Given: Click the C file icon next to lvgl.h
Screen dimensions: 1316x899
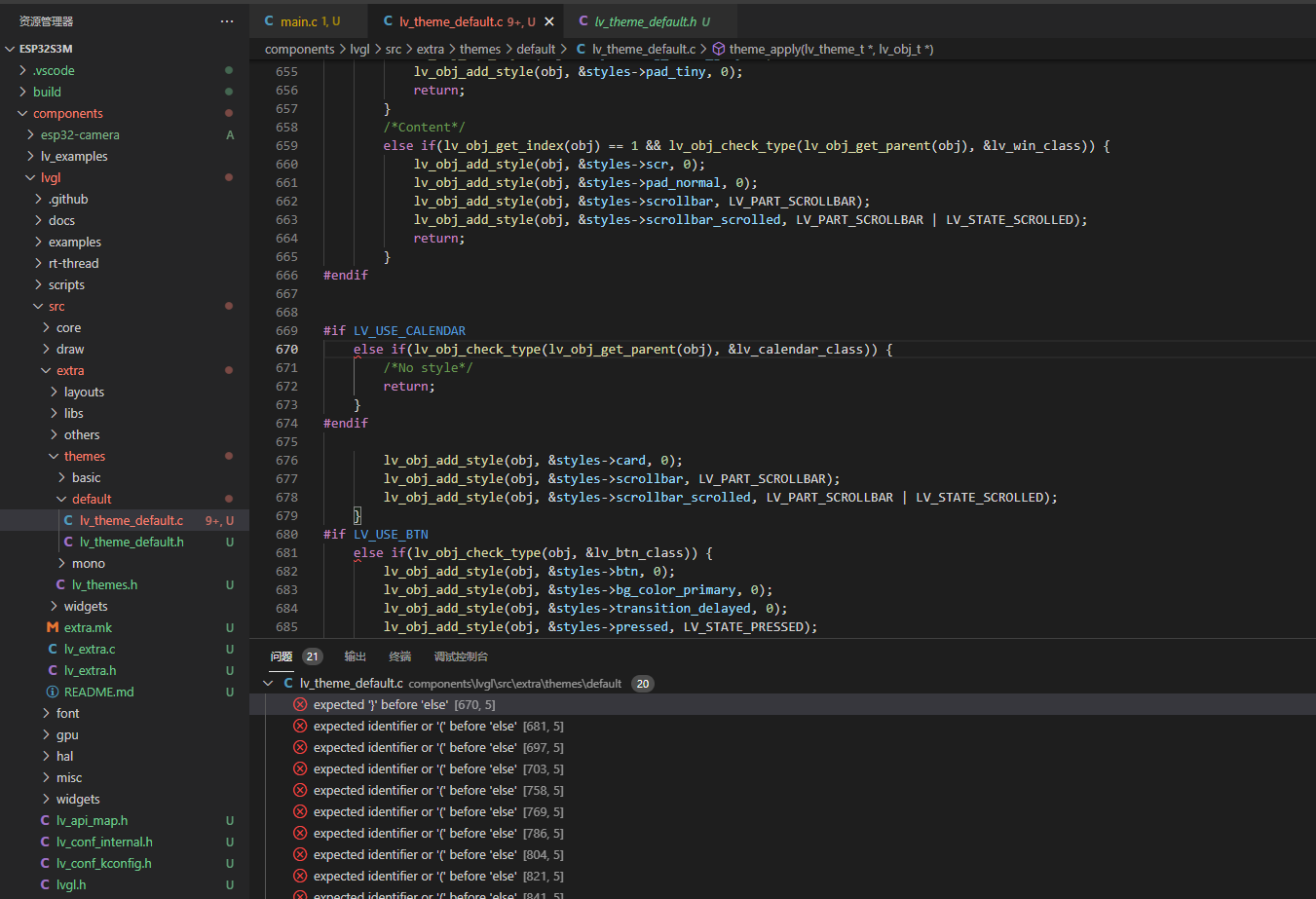Looking at the screenshot, I should [x=45, y=884].
